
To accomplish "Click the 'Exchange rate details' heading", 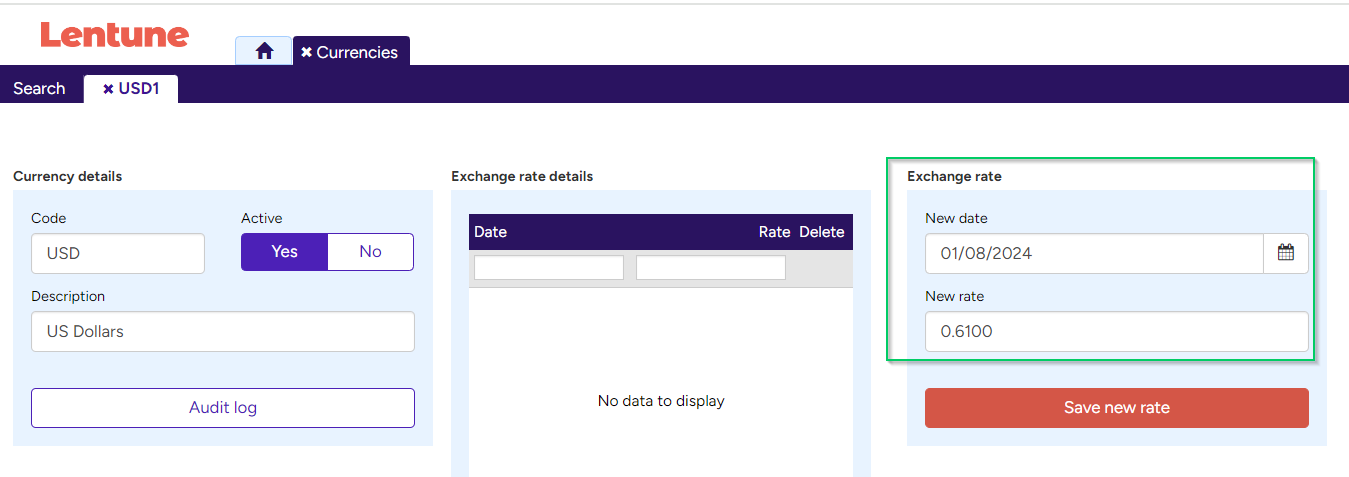I will tap(522, 177).
